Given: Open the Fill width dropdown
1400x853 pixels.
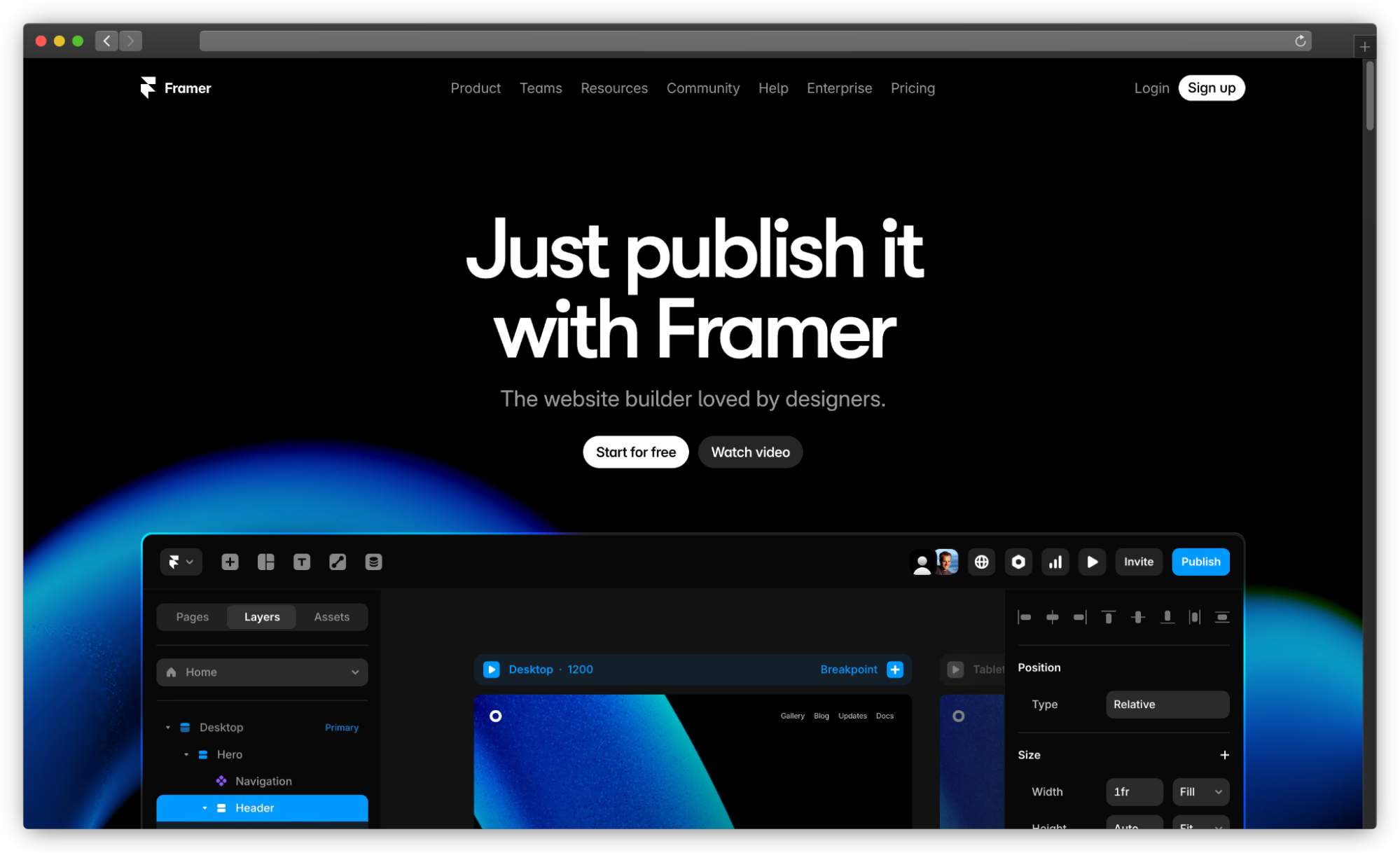Looking at the screenshot, I should 1200,791.
